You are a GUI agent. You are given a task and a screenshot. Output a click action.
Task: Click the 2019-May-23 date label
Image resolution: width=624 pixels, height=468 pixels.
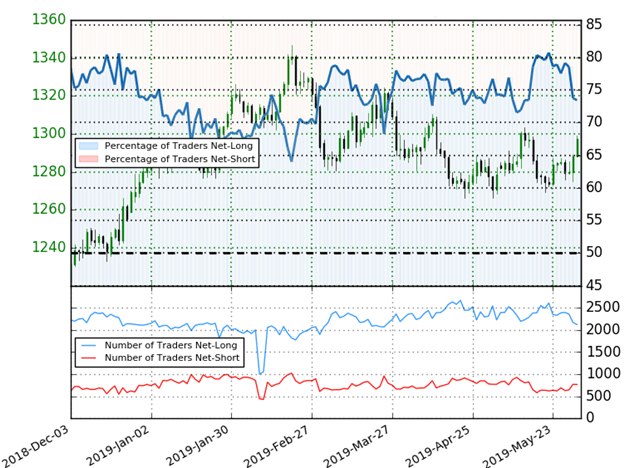click(x=517, y=446)
